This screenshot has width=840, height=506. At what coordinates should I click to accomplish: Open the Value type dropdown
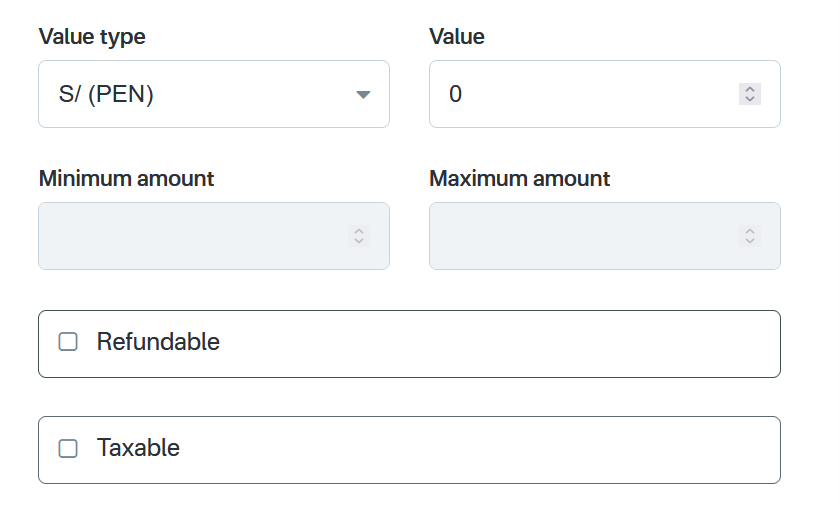(x=213, y=94)
